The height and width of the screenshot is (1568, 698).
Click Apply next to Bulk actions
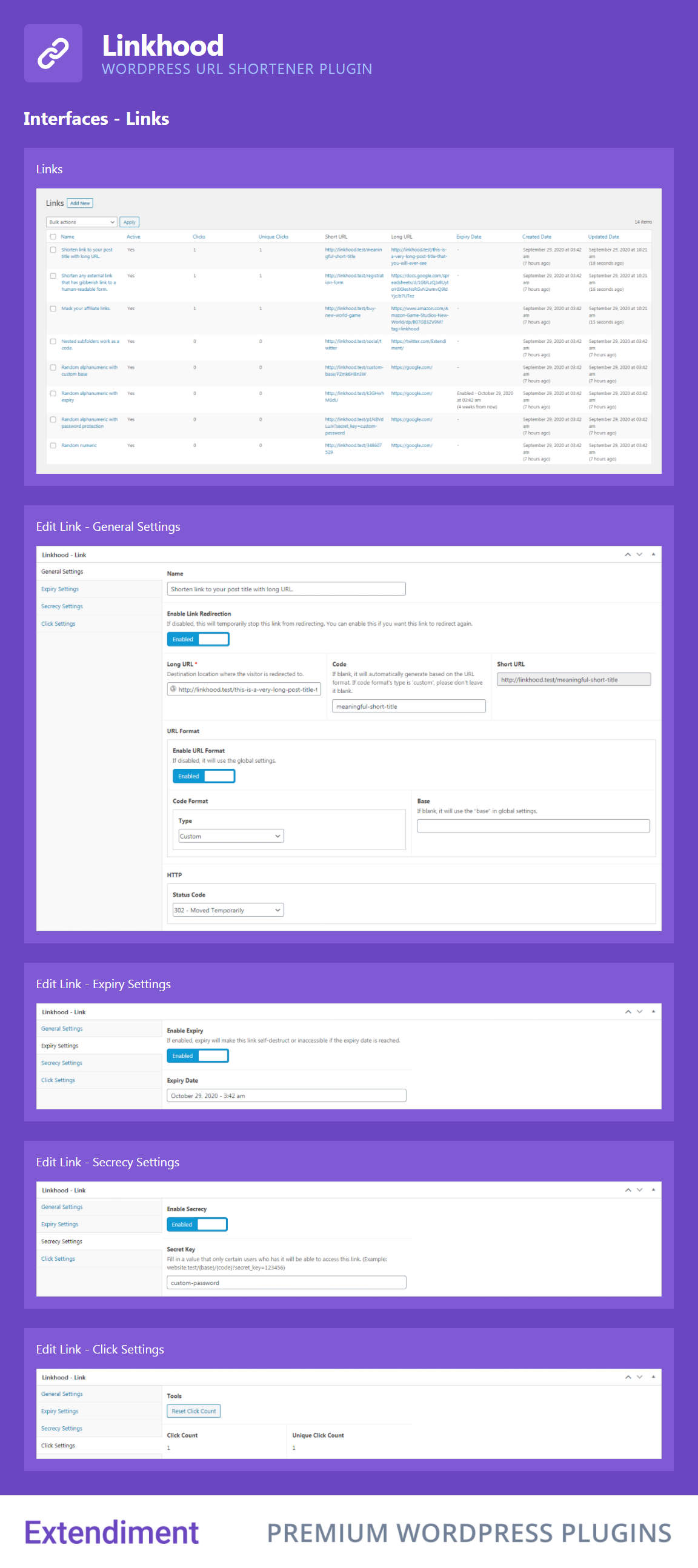click(x=130, y=222)
